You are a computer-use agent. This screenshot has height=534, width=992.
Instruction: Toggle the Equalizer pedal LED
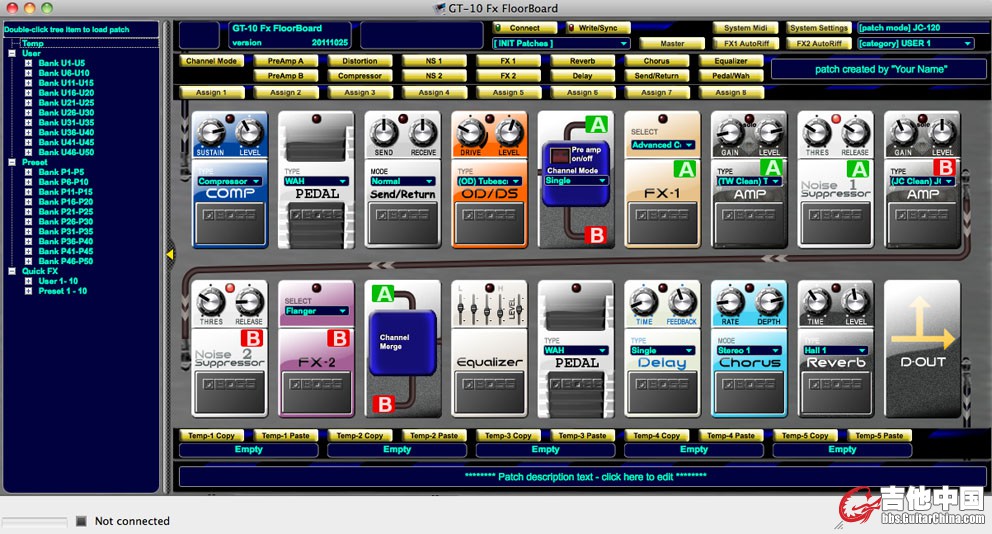[489, 288]
